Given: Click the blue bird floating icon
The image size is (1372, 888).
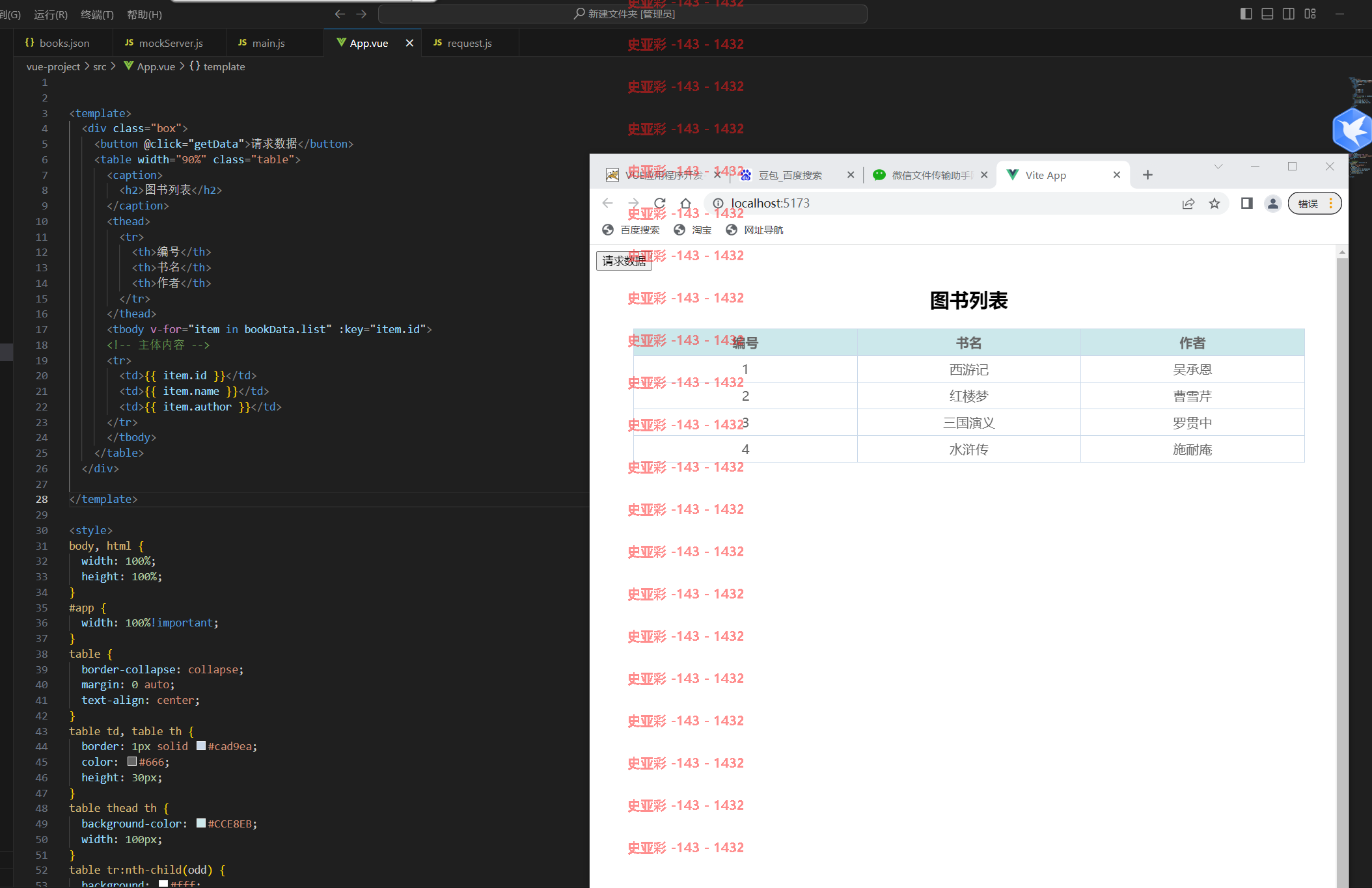Looking at the screenshot, I should pyautogui.click(x=1352, y=130).
